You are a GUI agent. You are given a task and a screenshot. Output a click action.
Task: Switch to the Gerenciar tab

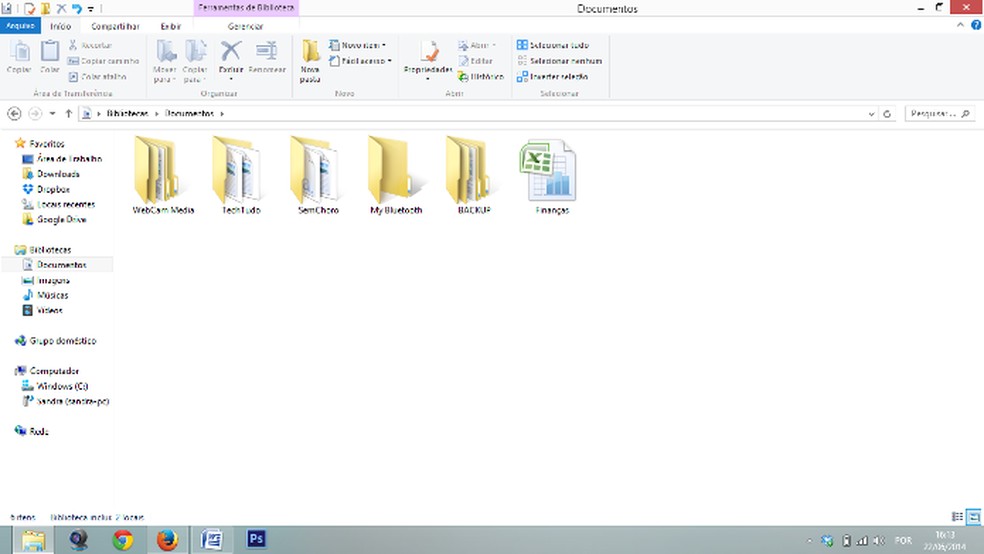click(x=245, y=26)
